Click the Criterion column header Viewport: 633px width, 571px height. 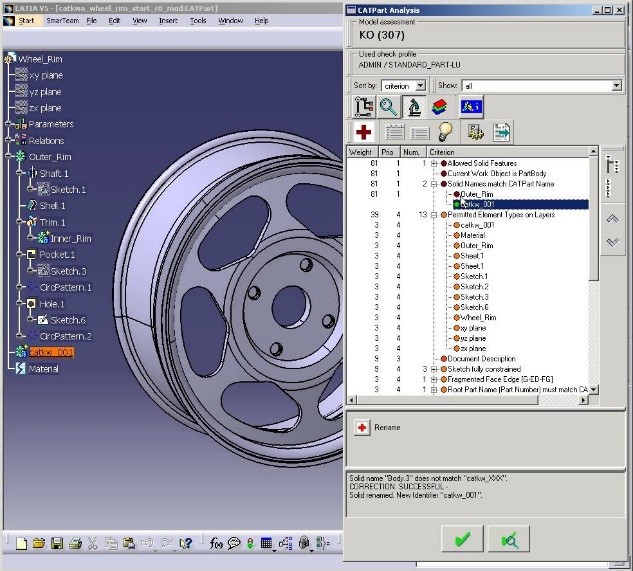pyautogui.click(x=508, y=152)
